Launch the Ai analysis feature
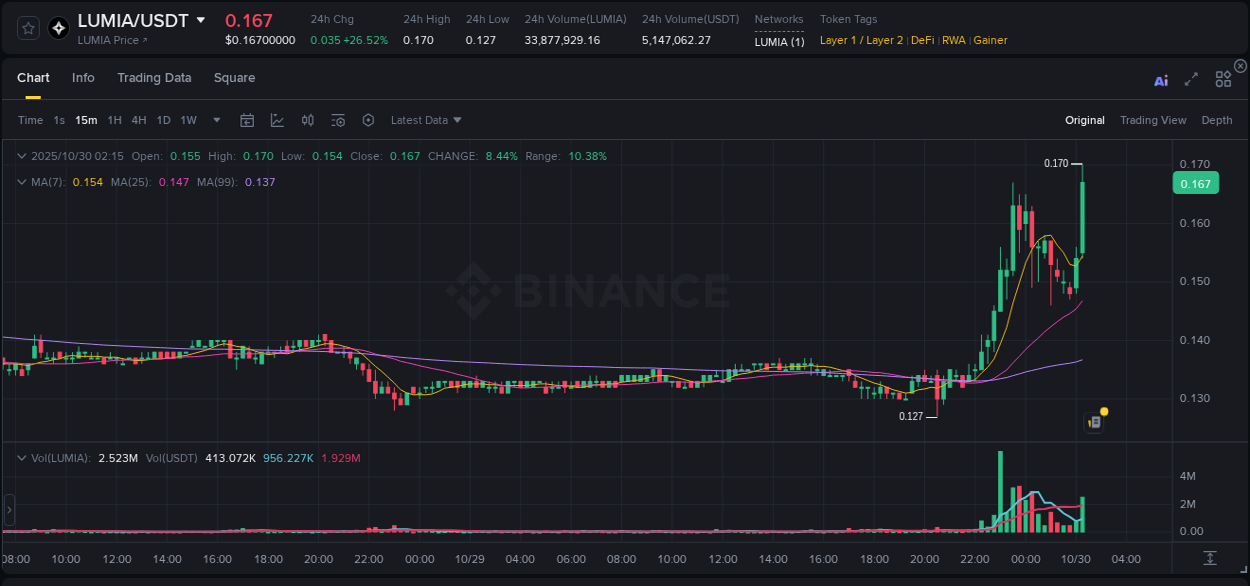 coord(1161,80)
